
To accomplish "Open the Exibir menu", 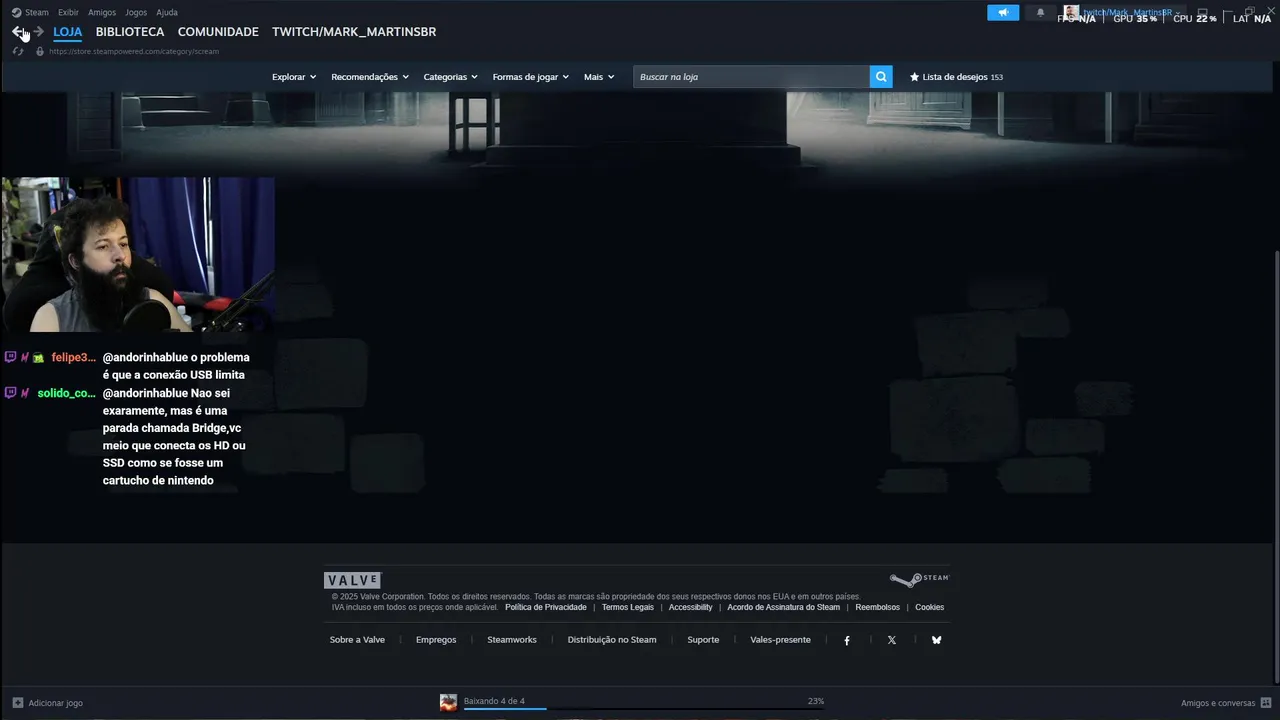I will (68, 13).
